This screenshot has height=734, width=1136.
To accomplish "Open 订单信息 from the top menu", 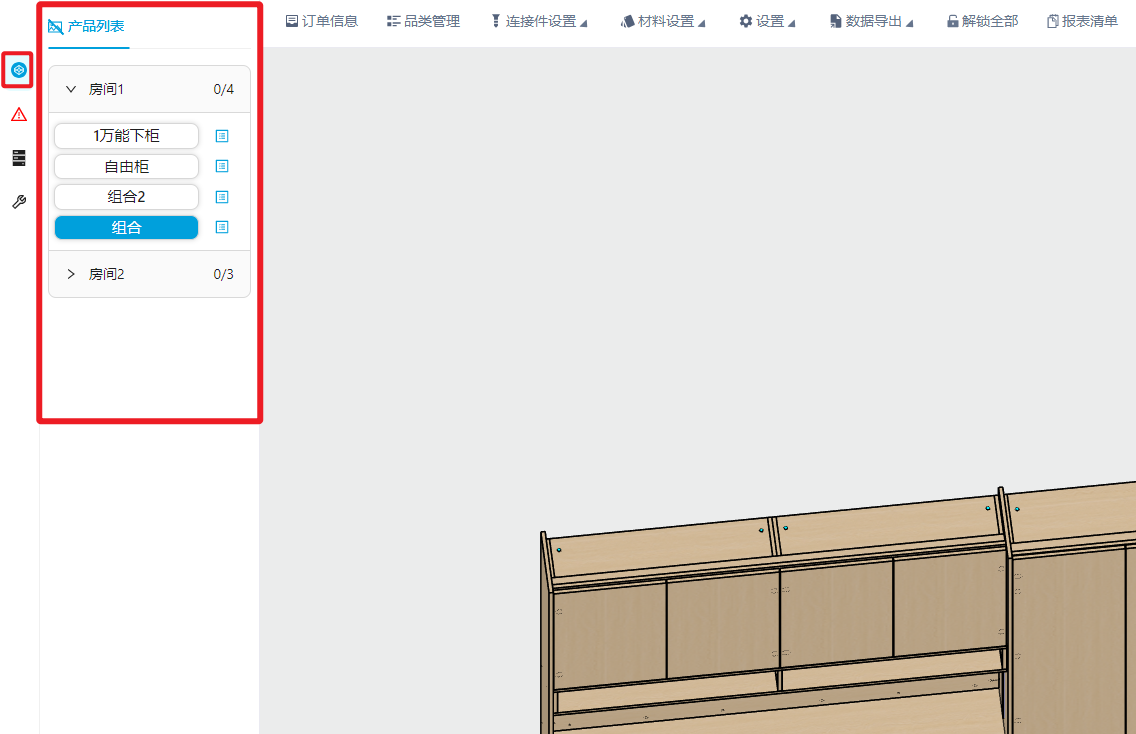I will tap(322, 21).
